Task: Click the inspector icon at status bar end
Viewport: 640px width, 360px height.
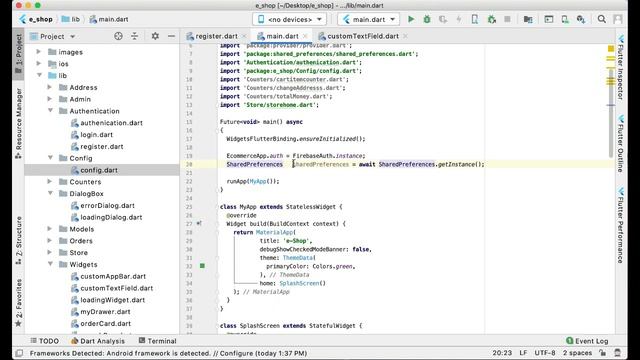Action: point(618,353)
